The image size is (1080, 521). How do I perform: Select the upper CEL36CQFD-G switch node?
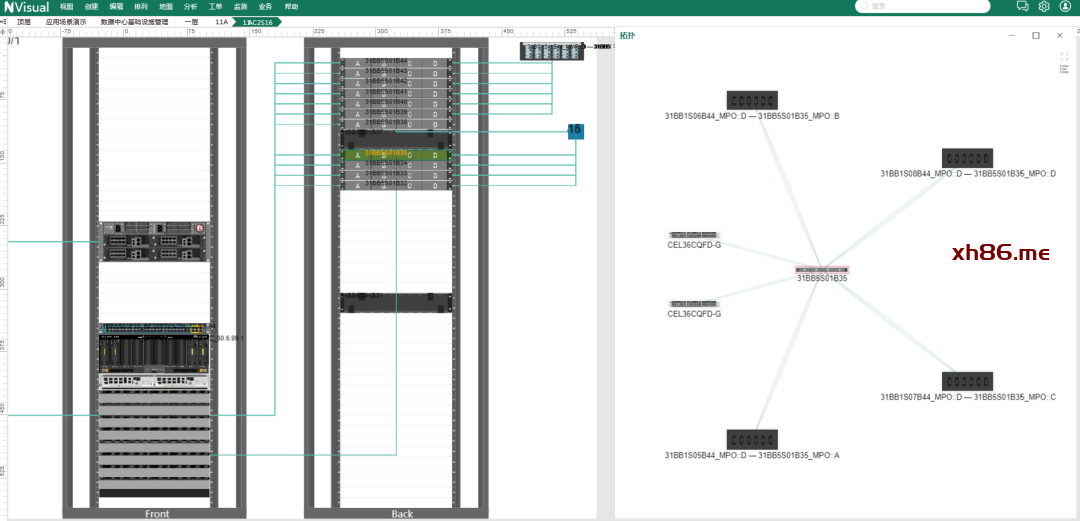[x=694, y=235]
